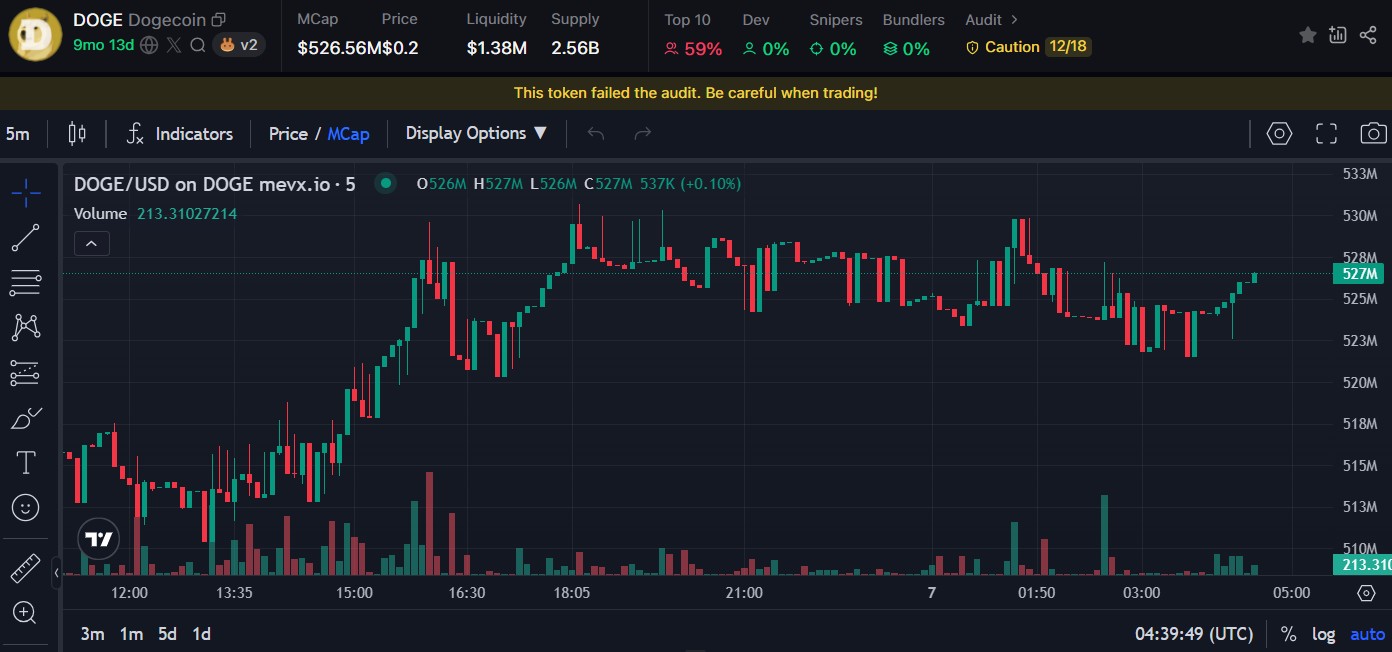1392x652 pixels.
Task: Undo the last chart action
Action: (596, 134)
